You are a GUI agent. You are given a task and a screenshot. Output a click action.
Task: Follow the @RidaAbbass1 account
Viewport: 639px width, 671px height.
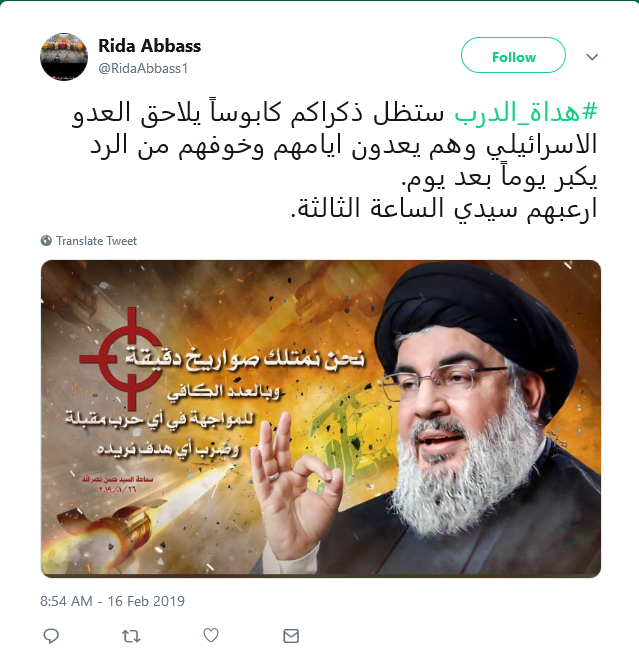coord(513,55)
